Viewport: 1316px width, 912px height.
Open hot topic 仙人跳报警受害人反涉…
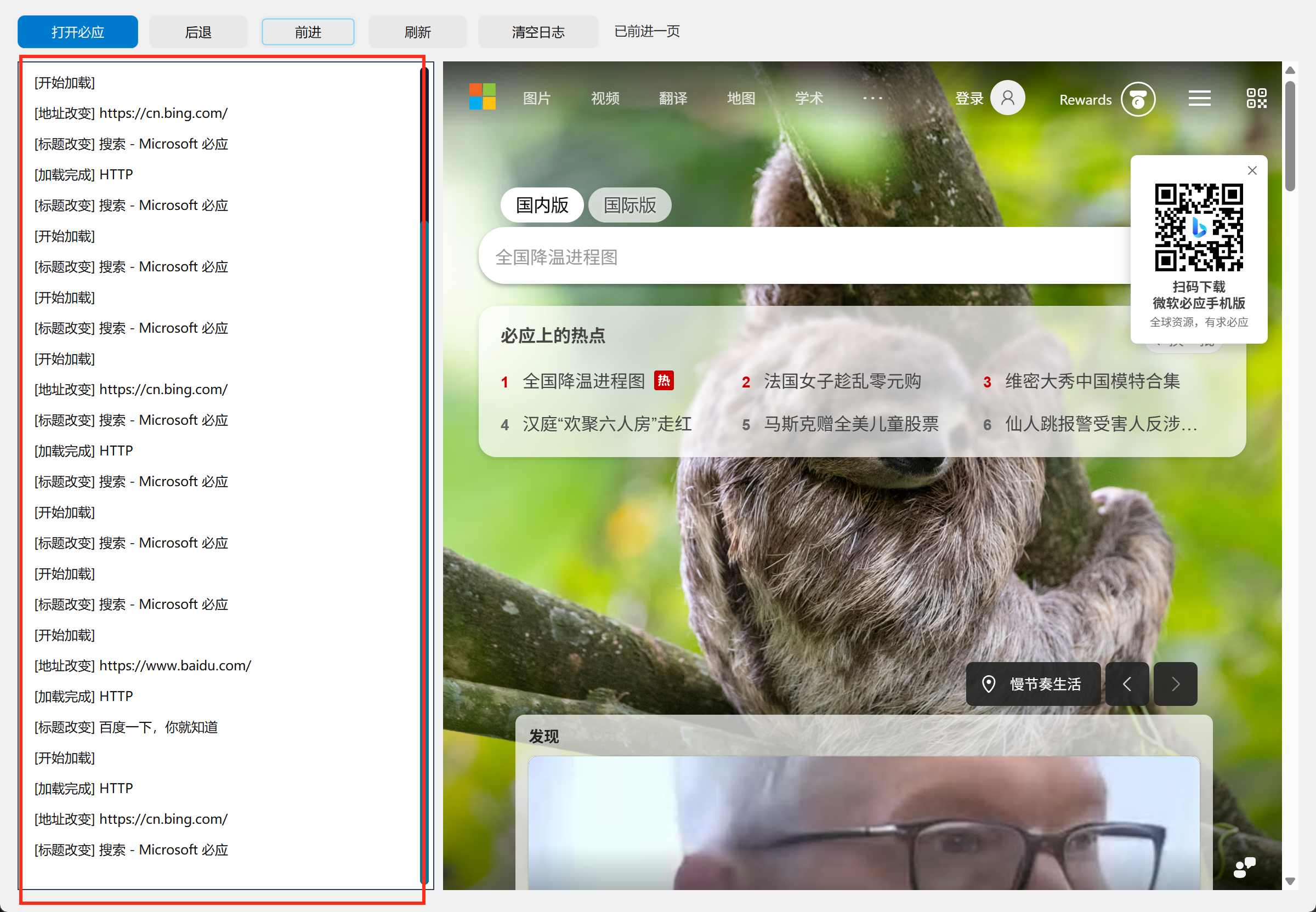[1101, 424]
